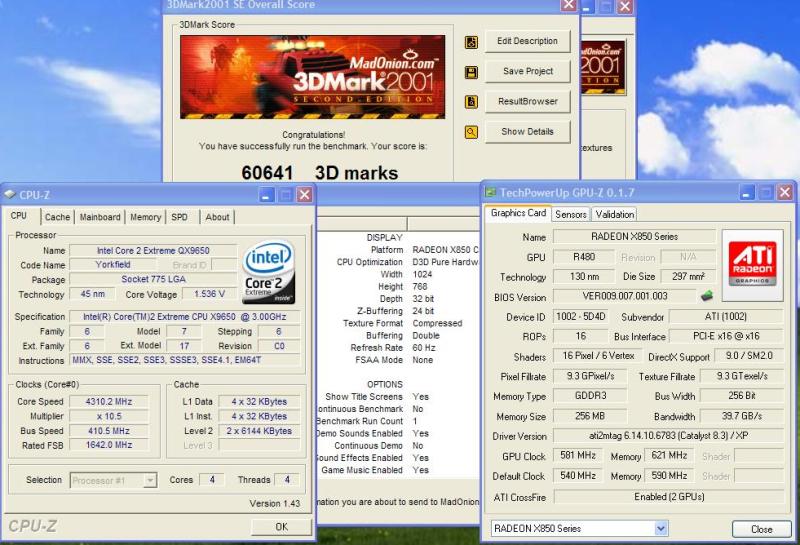Image resolution: width=800 pixels, height=545 pixels.
Task: Click the Device ID field 1002 - 5D4D
Action: 581,316
